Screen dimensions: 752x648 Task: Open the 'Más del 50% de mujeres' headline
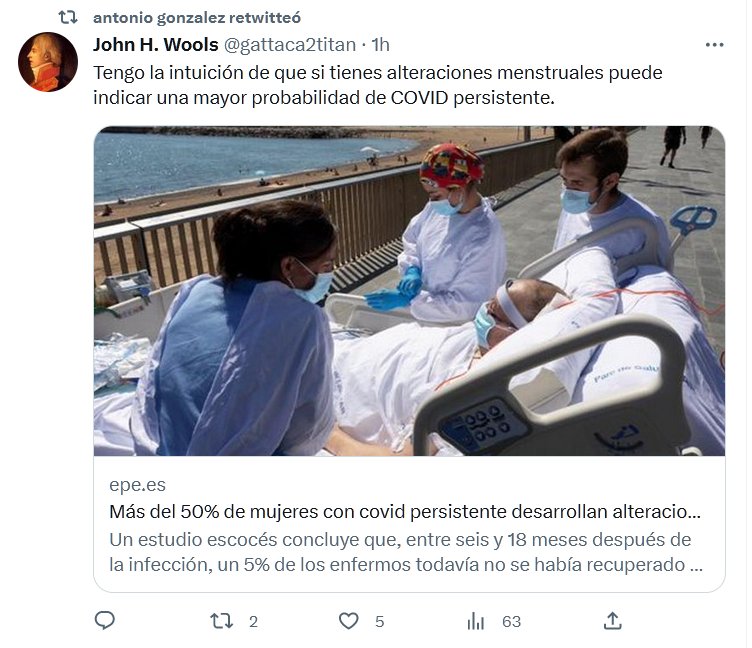tap(405, 512)
